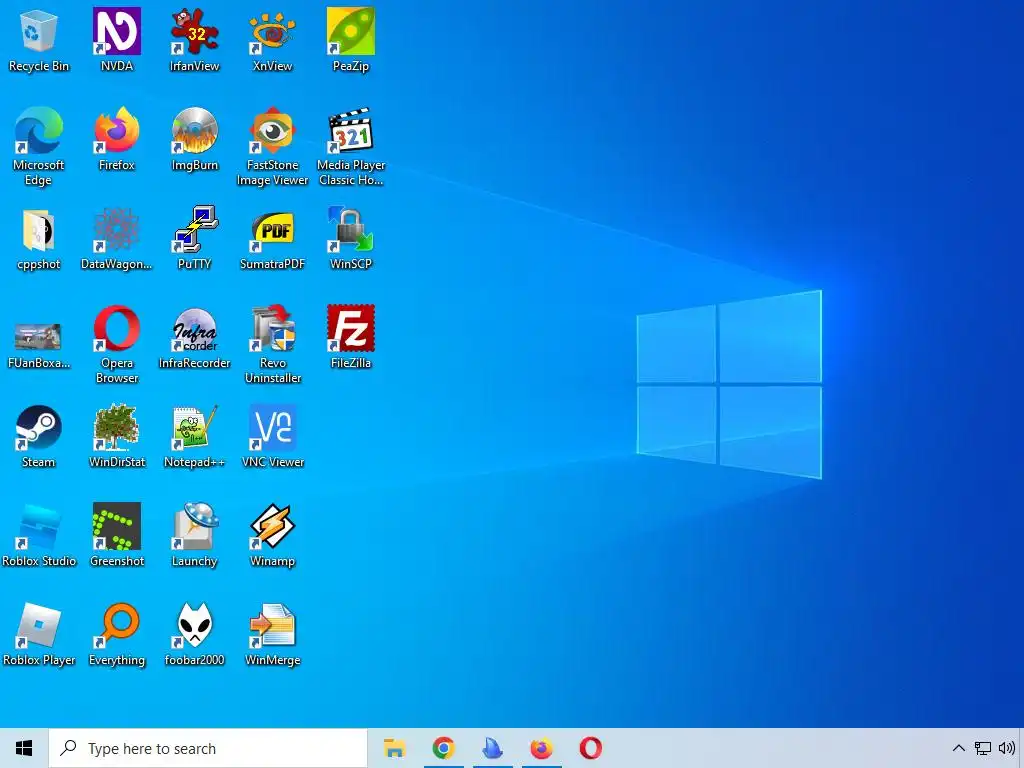Image resolution: width=1024 pixels, height=768 pixels.
Task: Click the volume speaker tray icon
Action: [1006, 748]
